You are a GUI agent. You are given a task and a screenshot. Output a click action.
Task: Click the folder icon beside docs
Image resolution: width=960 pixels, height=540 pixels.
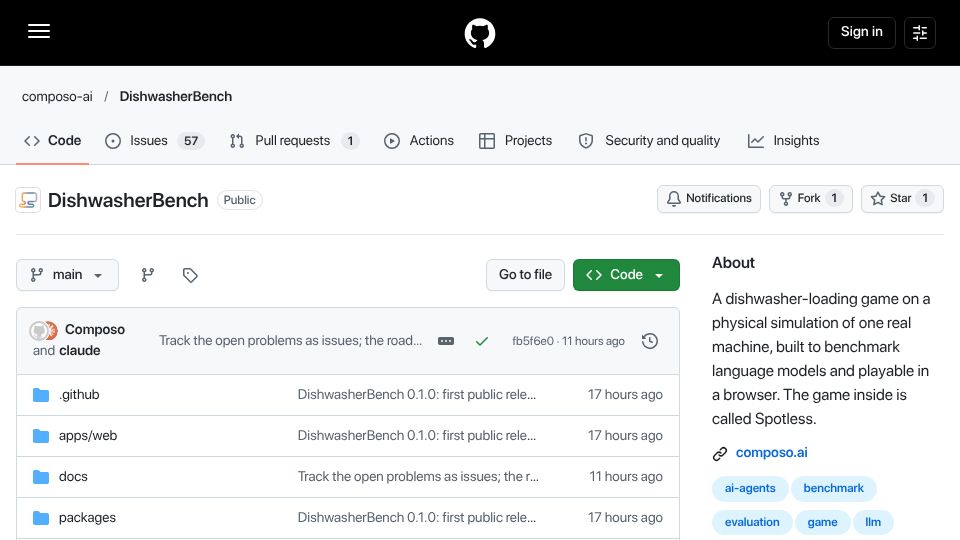coord(41,477)
